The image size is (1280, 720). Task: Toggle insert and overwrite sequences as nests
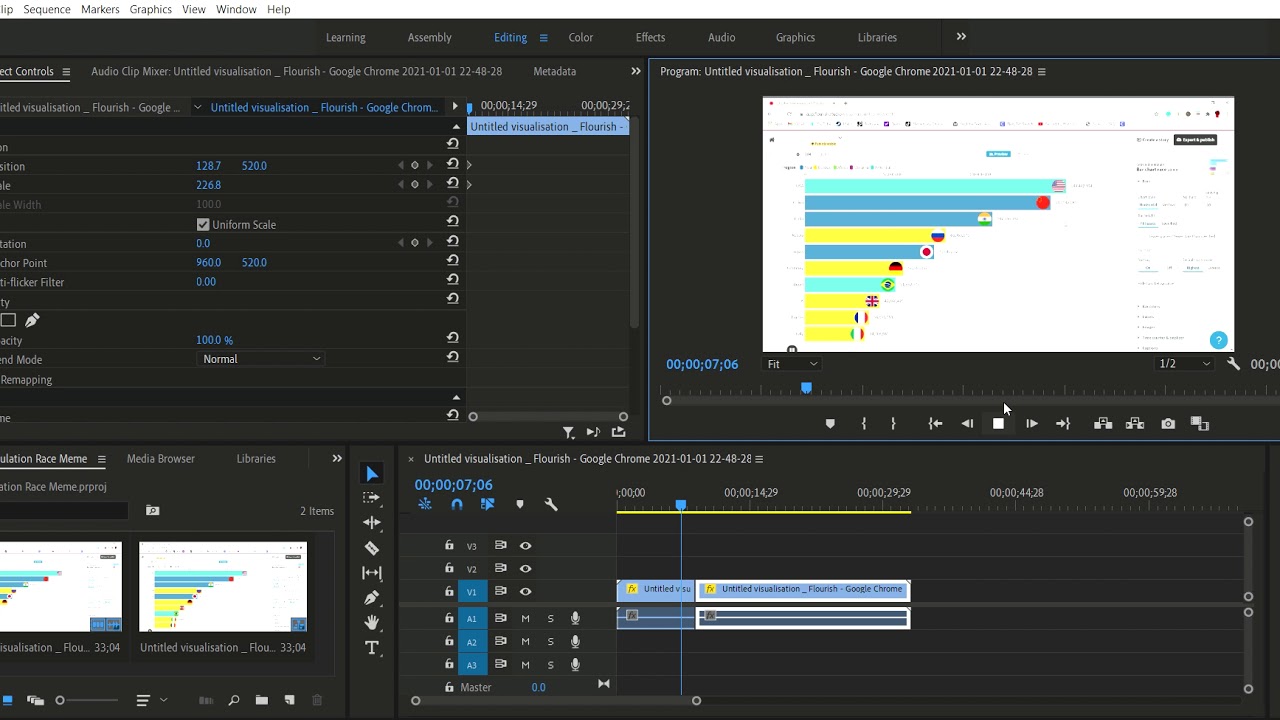pos(425,504)
